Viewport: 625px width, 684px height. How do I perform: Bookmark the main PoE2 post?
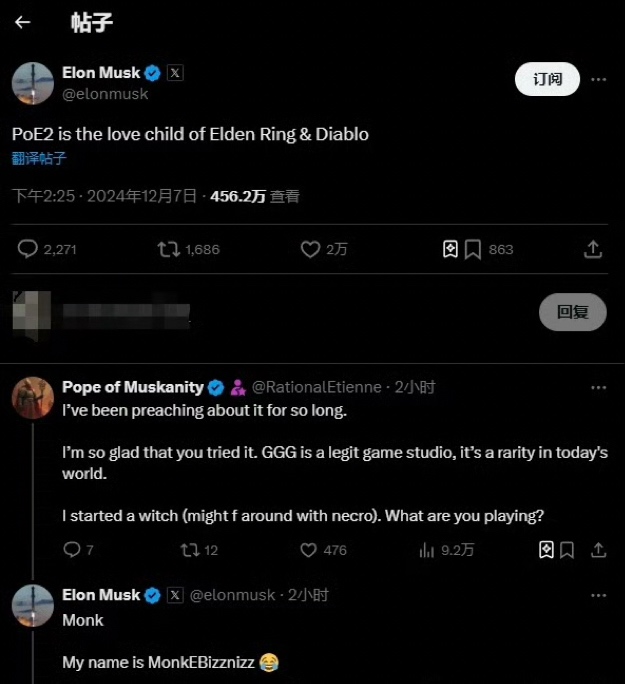473,249
